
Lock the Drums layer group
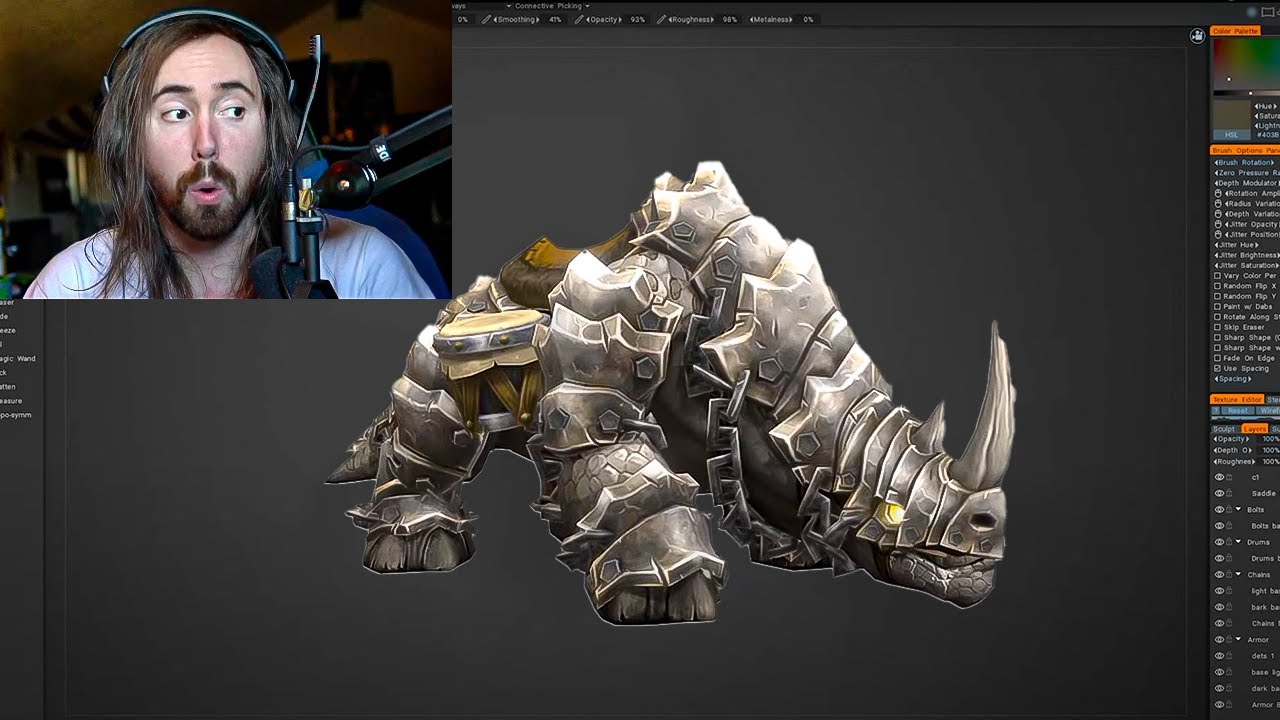pyautogui.click(x=1229, y=542)
